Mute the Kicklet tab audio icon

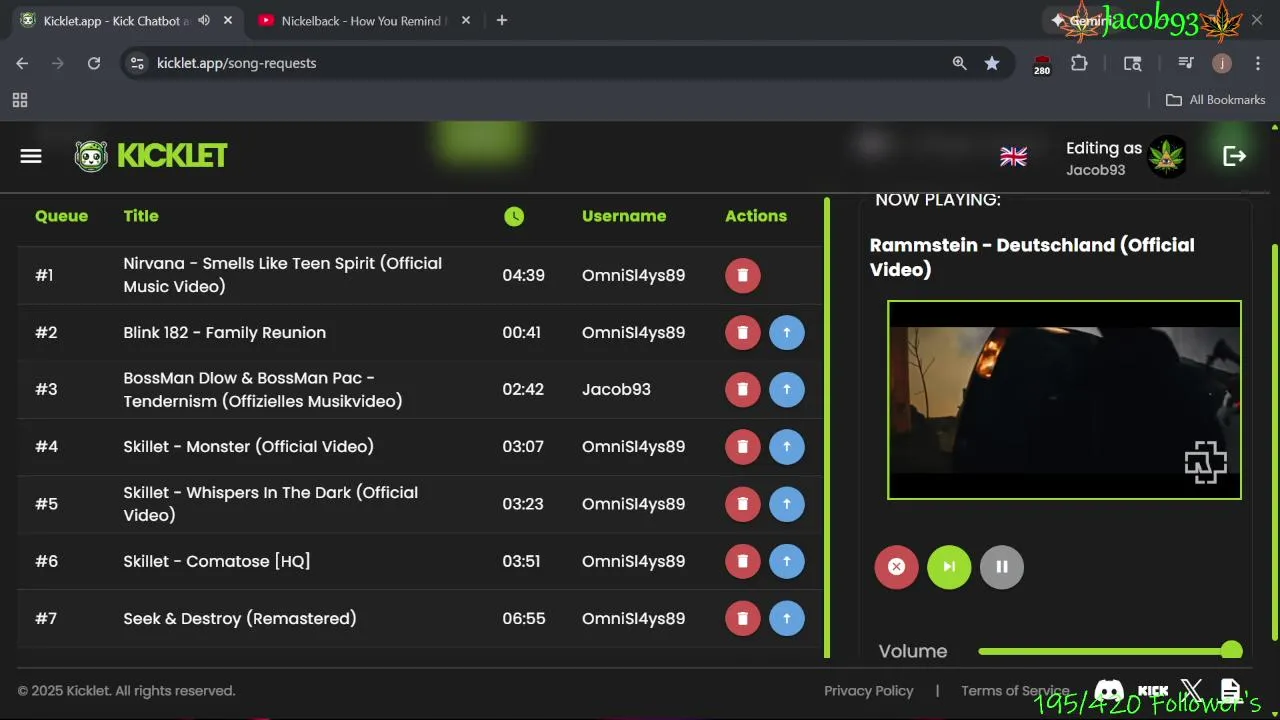point(204,20)
